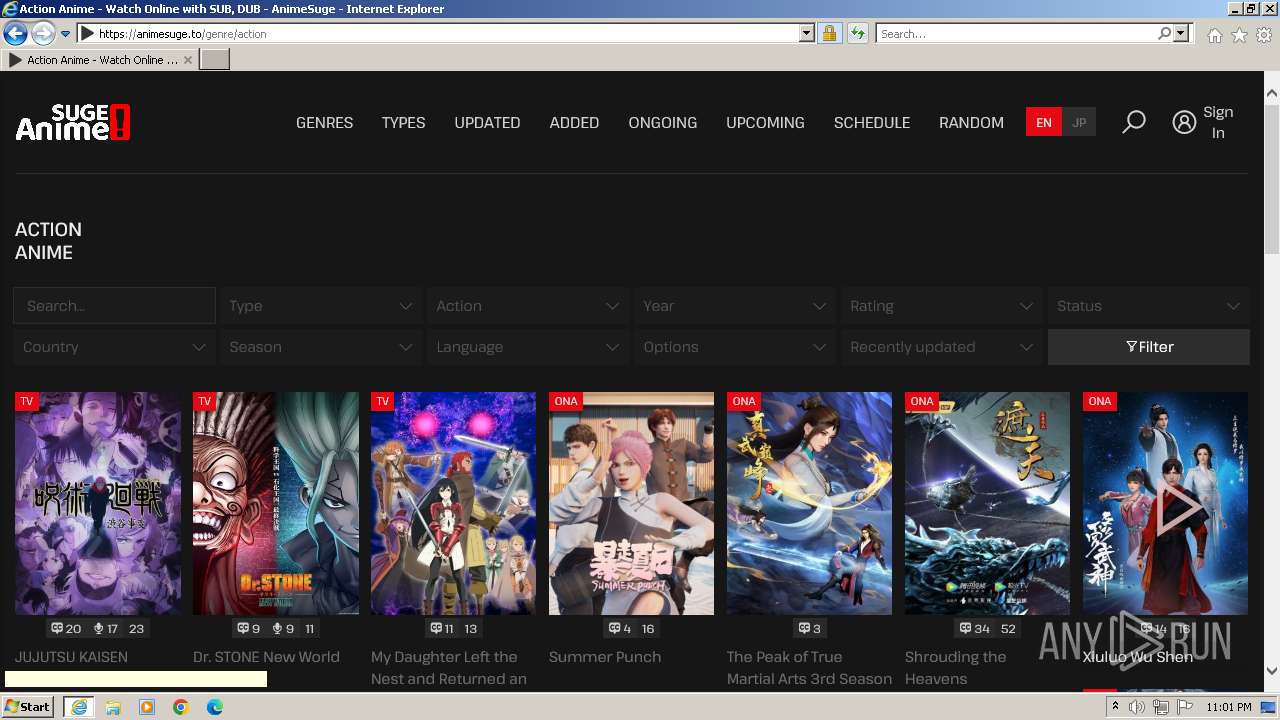The height and width of the screenshot is (720, 1280).
Task: Click the Dr. STONE poster thumbnail
Action: coord(276,503)
